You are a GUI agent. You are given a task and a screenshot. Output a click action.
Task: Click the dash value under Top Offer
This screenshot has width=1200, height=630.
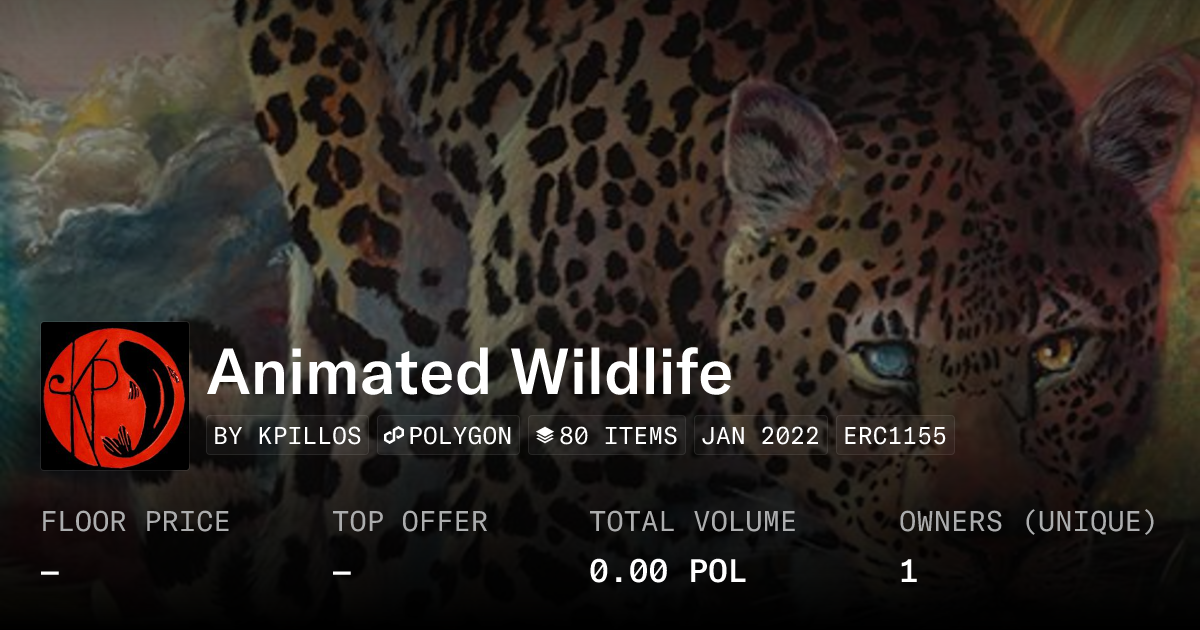[342, 572]
